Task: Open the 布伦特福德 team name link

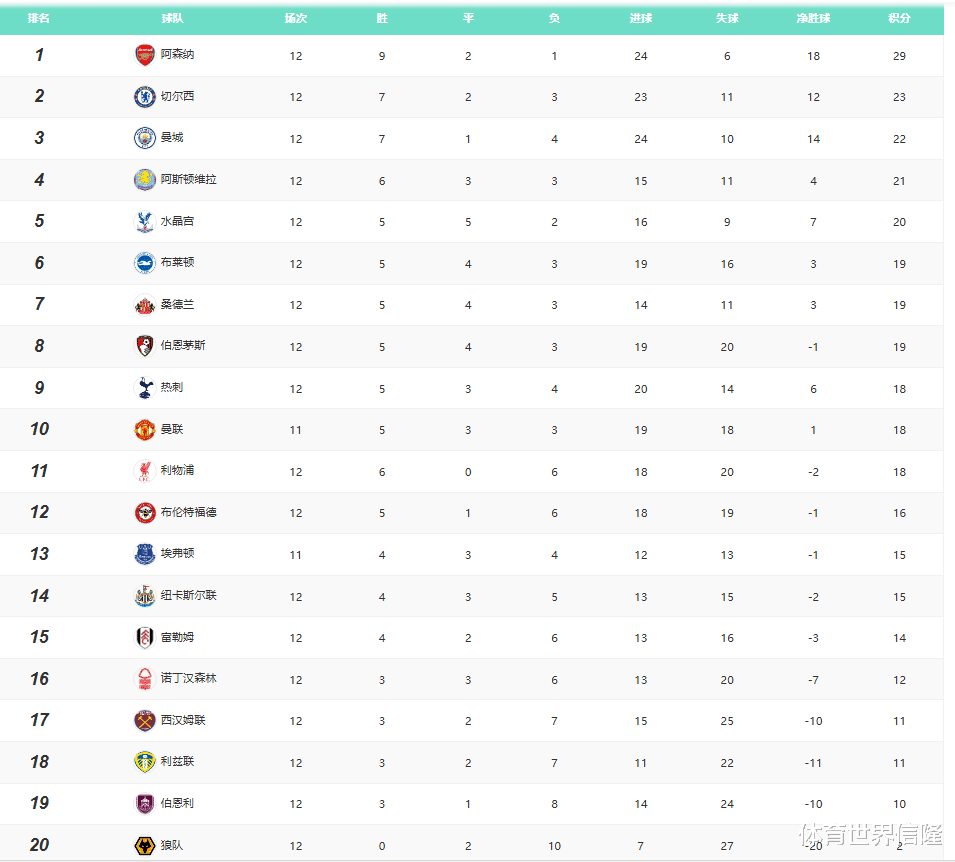Action: [x=188, y=513]
